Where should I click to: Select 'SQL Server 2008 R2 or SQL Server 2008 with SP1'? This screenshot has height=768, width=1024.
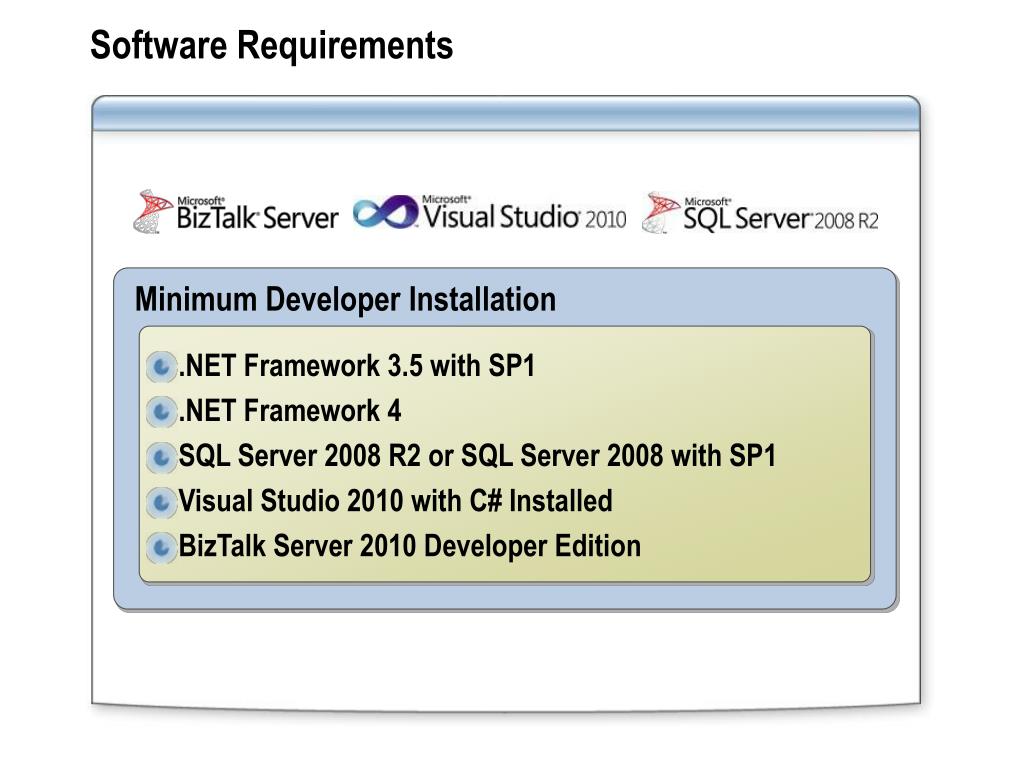coord(477,456)
